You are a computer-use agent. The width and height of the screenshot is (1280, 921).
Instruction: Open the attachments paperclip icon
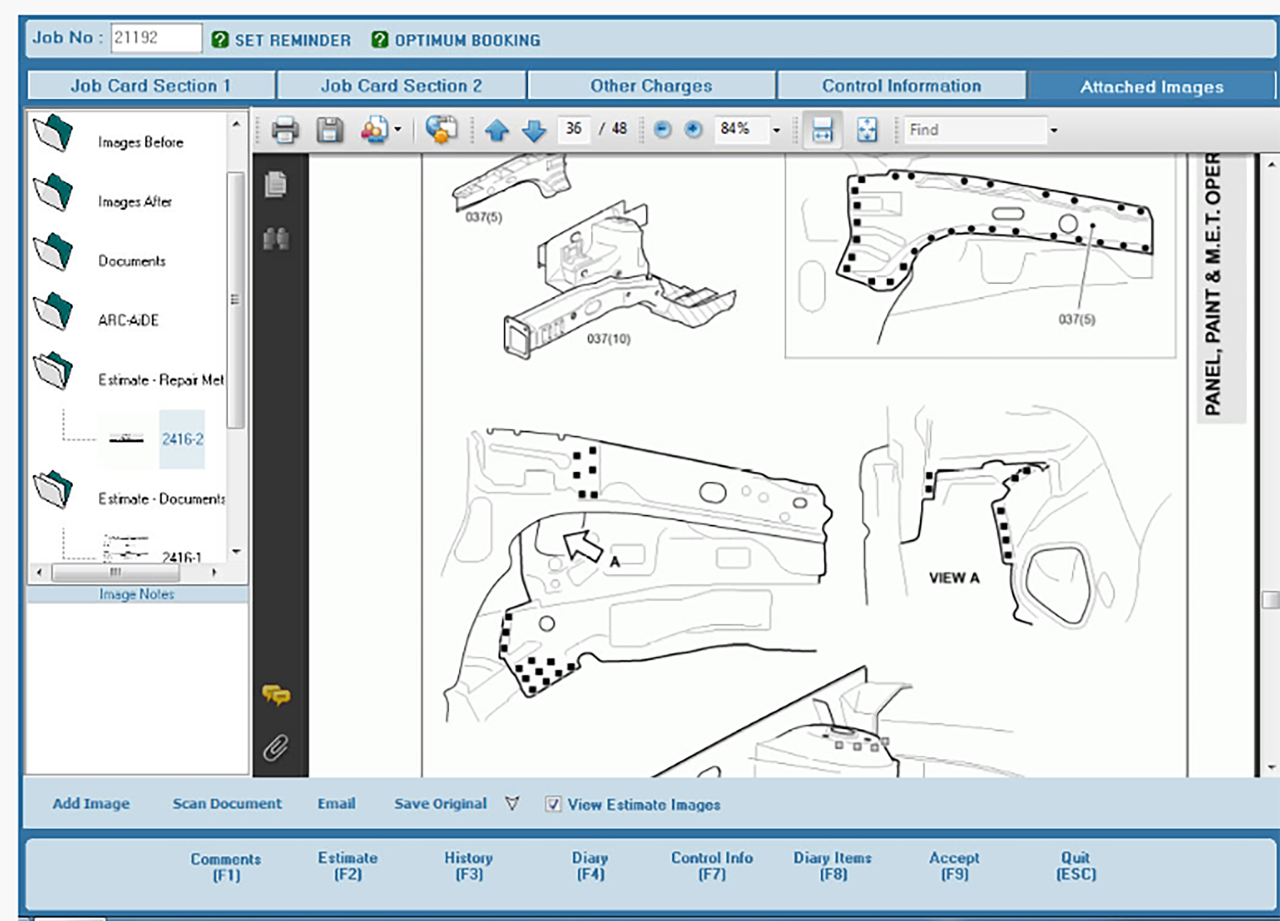pyautogui.click(x=276, y=746)
